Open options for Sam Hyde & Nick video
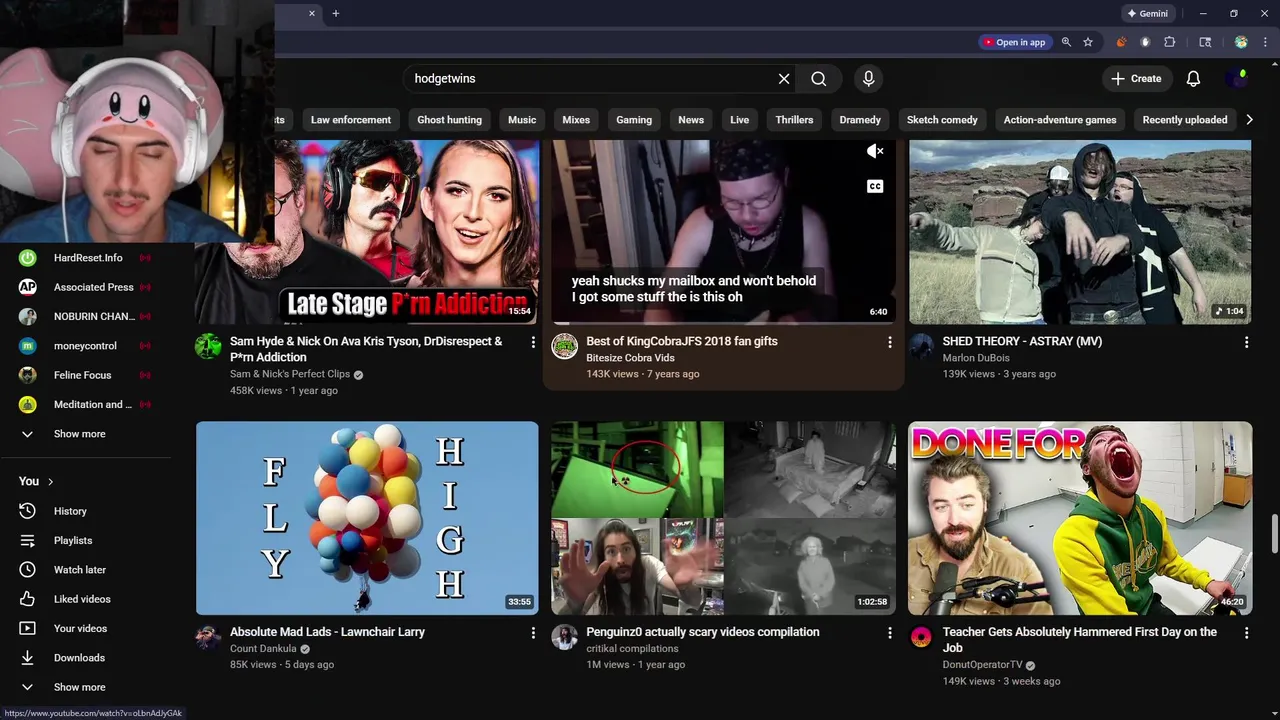 pos(533,342)
